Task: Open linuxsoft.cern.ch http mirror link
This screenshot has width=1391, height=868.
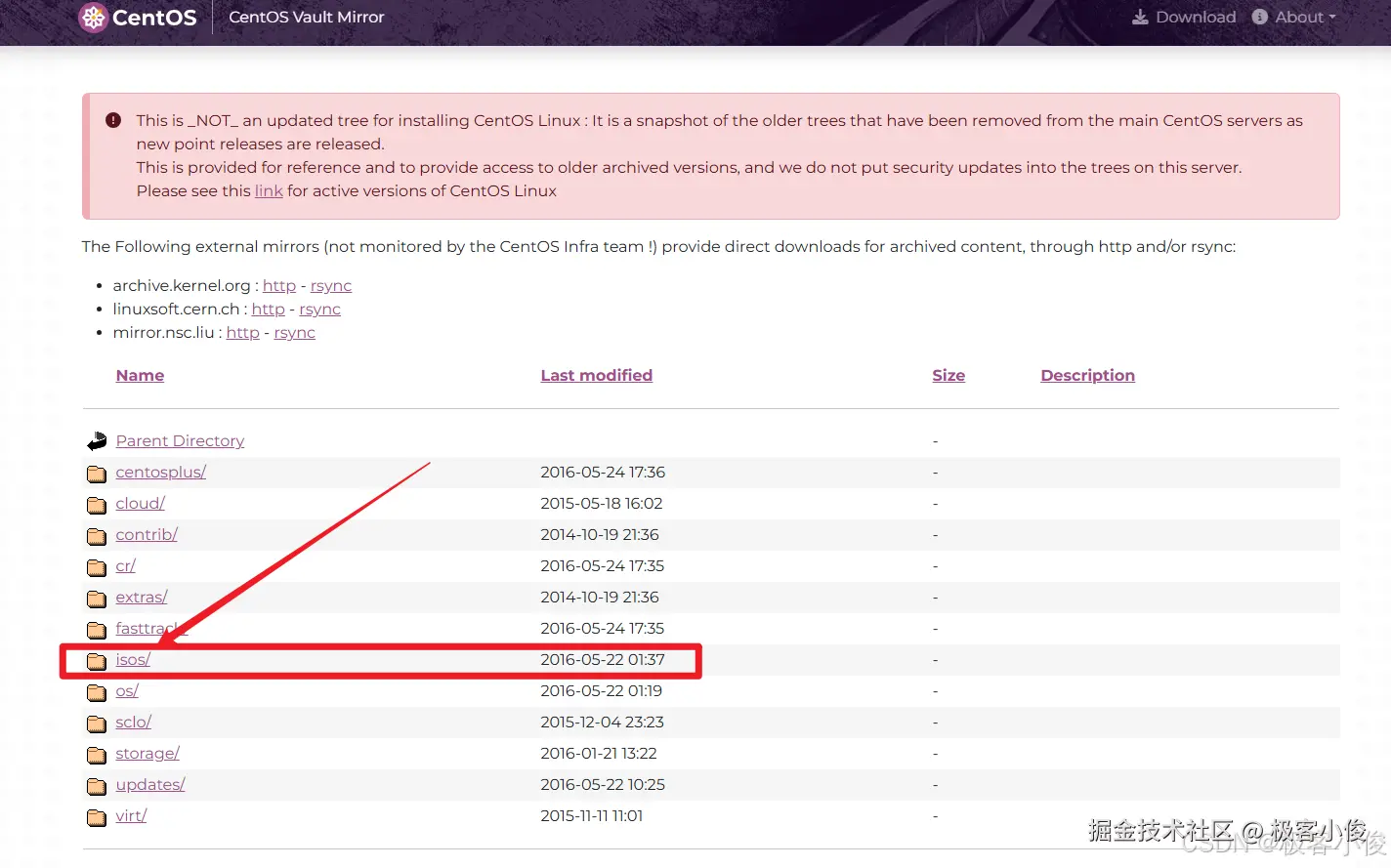Action: click(269, 309)
